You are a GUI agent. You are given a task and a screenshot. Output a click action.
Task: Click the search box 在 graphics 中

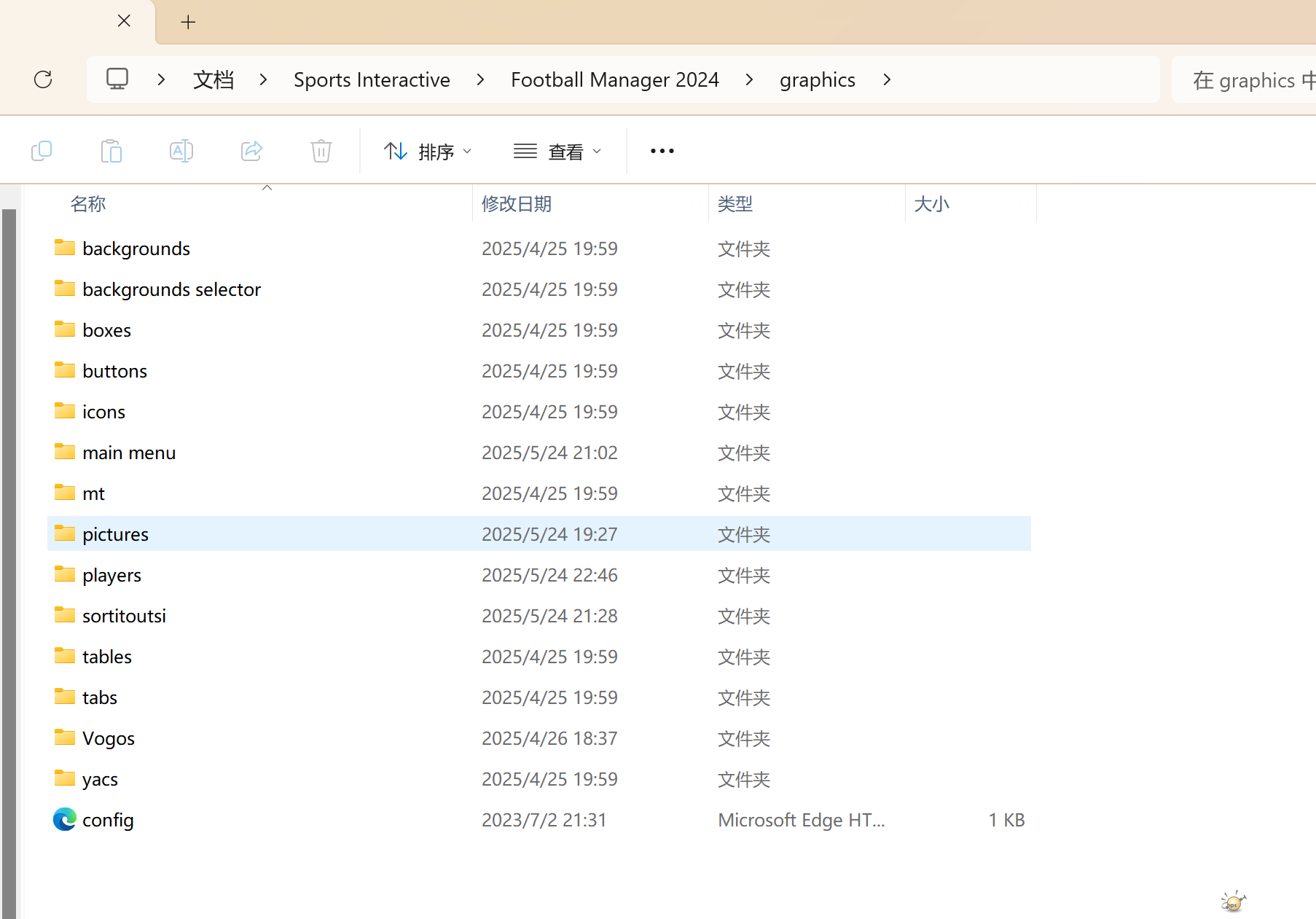(x=1244, y=79)
